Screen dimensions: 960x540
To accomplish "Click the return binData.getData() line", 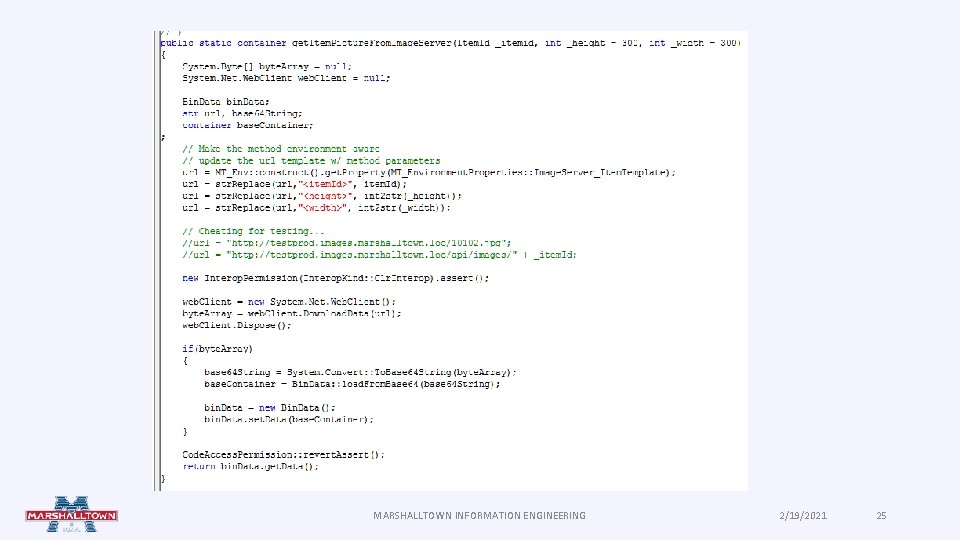I will tap(250, 467).
